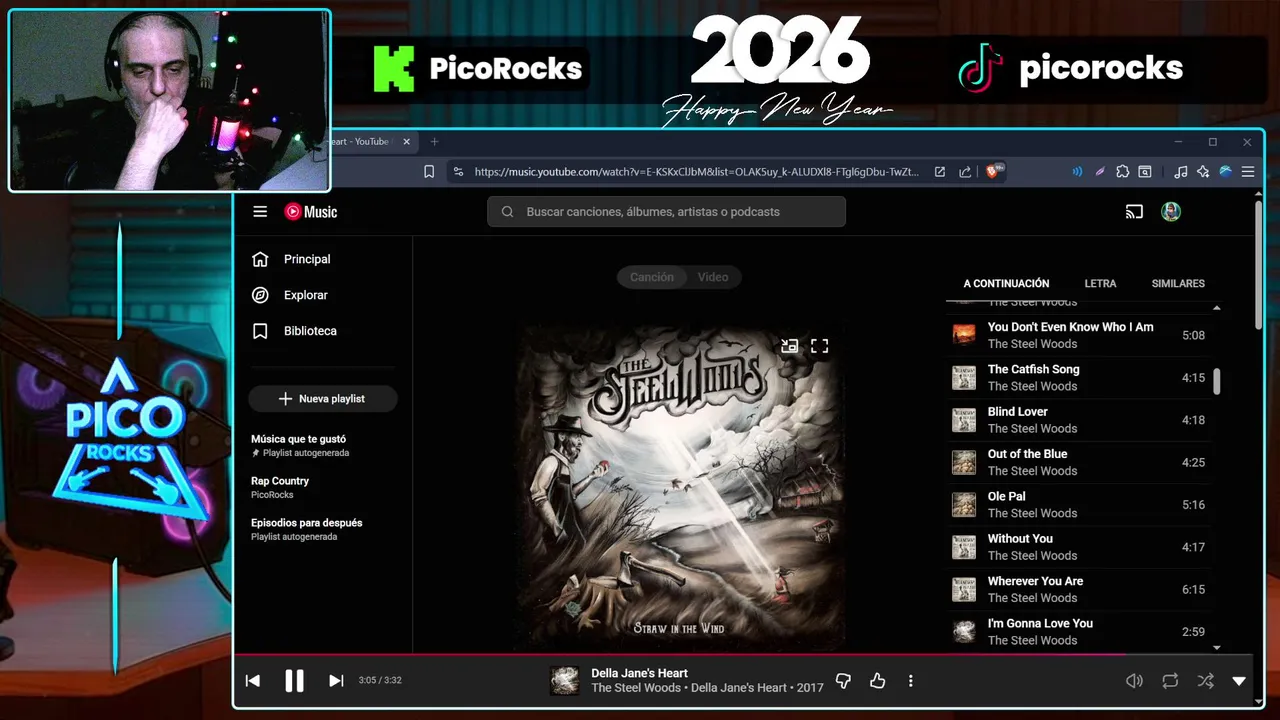This screenshot has width=1280, height=720.
Task: Click the page vertical scrollbar
Action: point(1258,266)
